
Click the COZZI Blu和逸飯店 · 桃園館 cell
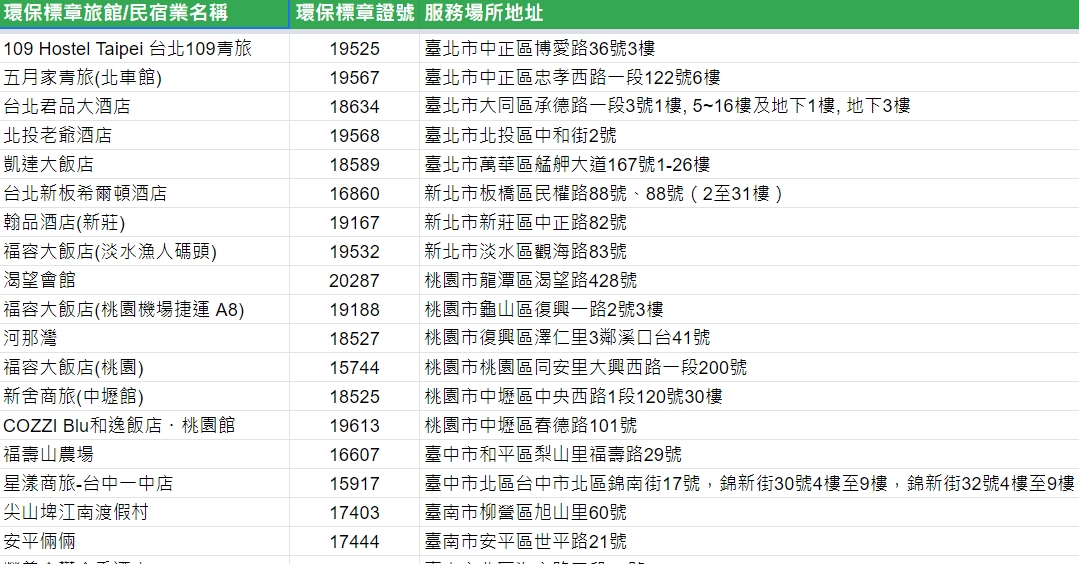(145, 425)
